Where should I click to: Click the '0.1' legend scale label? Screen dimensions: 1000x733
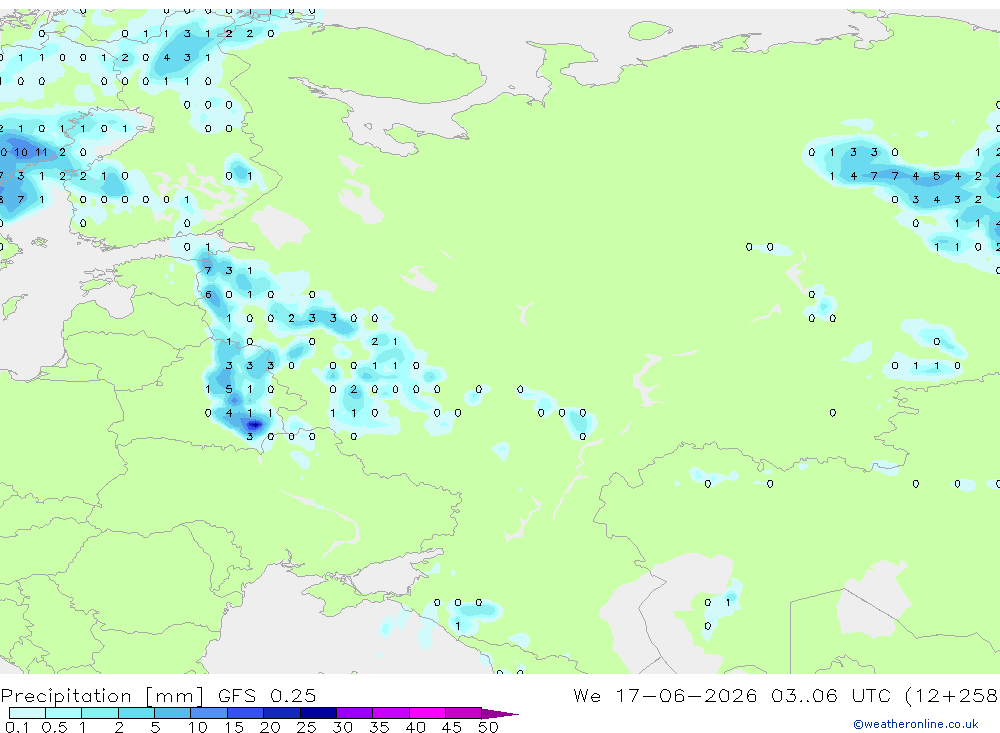click(x=17, y=727)
